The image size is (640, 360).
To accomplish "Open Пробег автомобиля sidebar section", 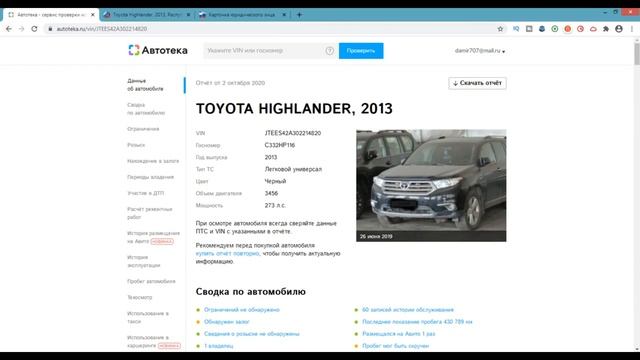I will pyautogui.click(x=151, y=281).
